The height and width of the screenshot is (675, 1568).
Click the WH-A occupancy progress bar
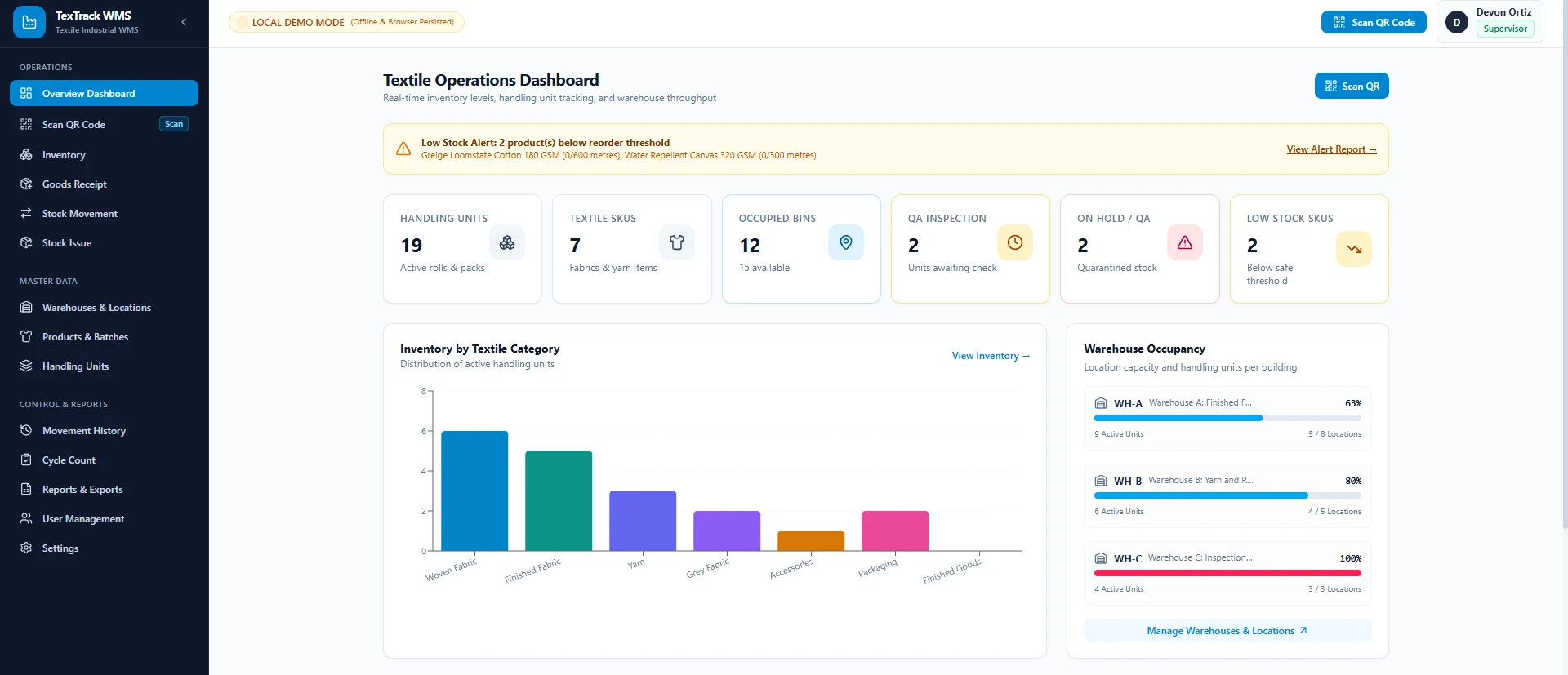click(x=1227, y=418)
